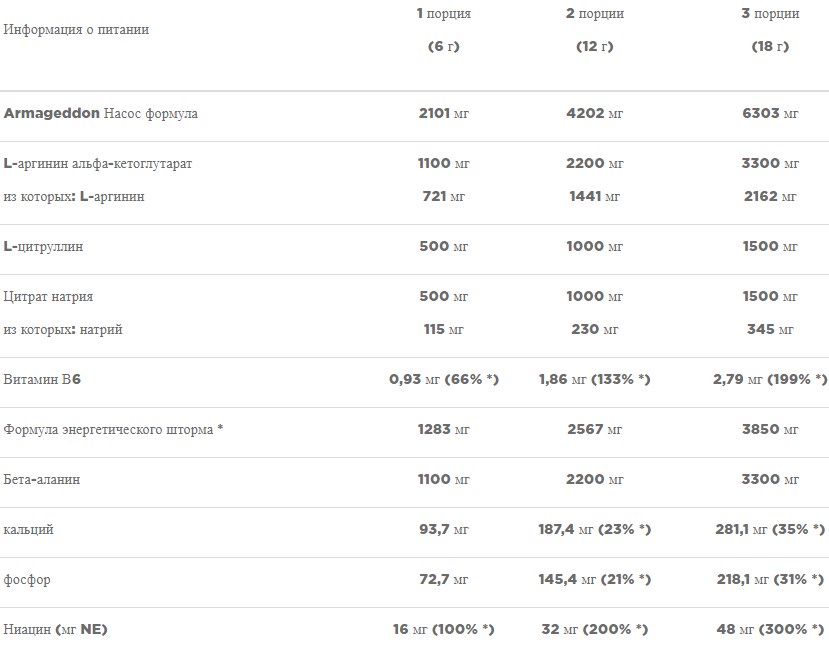Click the "Информация о питании" table header
Viewport: 829px width, 648px height.
pyautogui.click(x=76, y=30)
